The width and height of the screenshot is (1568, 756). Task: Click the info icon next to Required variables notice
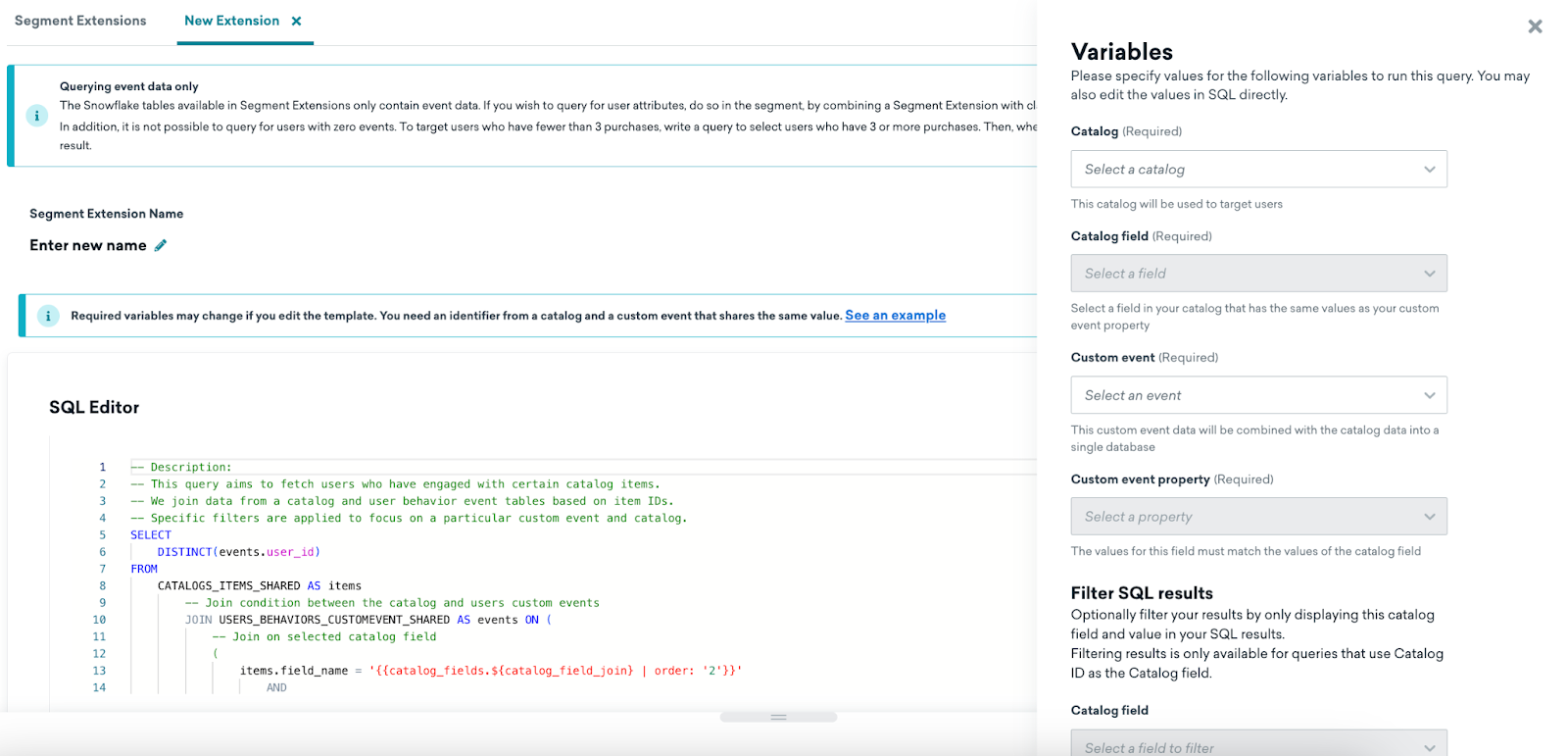pos(47,316)
